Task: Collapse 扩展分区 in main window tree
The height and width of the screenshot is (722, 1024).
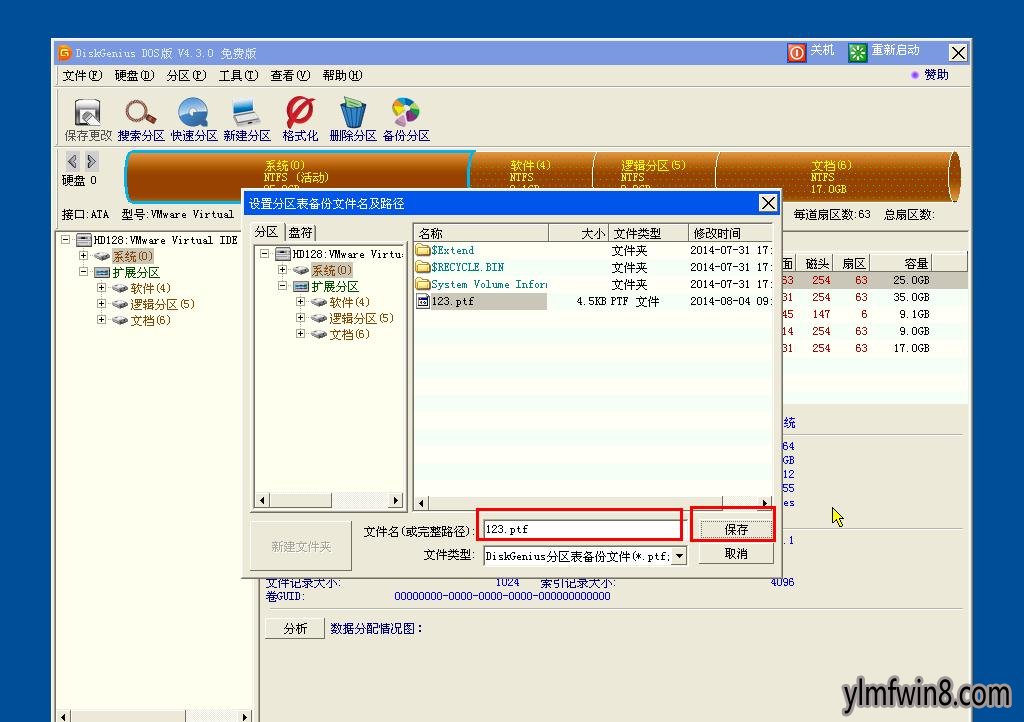Action: pos(83,272)
